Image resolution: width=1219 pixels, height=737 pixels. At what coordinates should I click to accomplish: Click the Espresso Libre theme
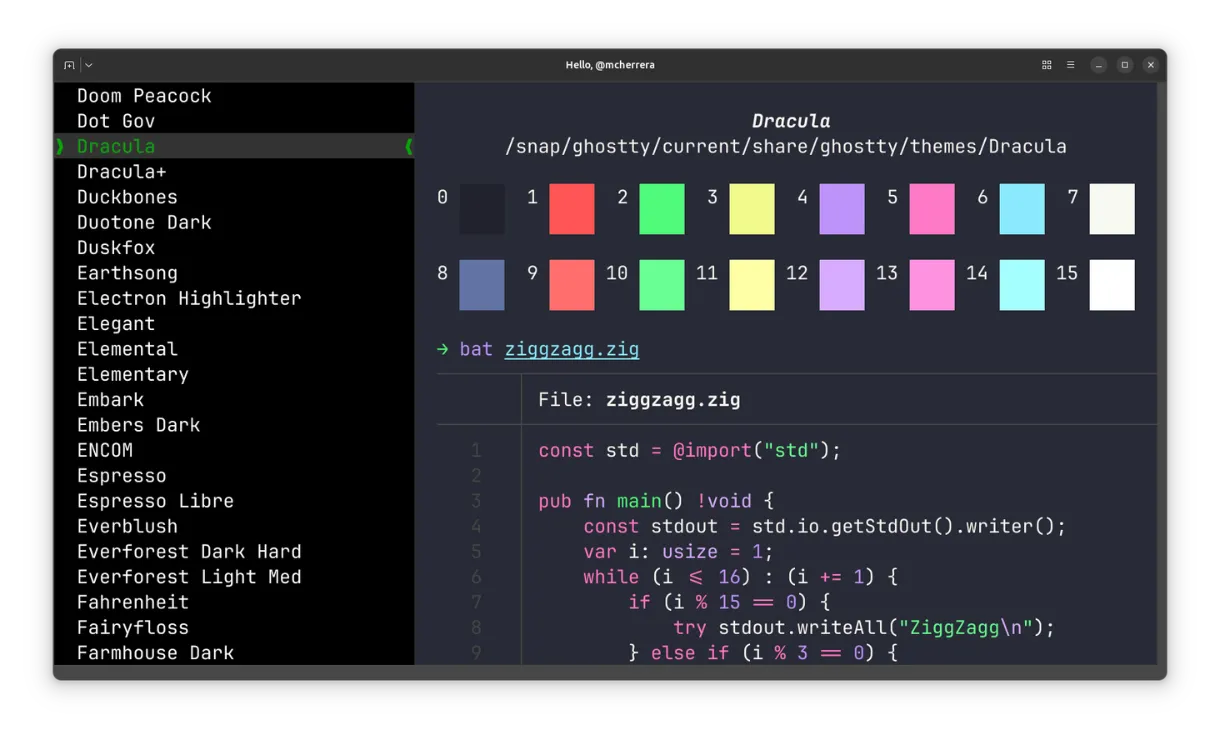(155, 501)
